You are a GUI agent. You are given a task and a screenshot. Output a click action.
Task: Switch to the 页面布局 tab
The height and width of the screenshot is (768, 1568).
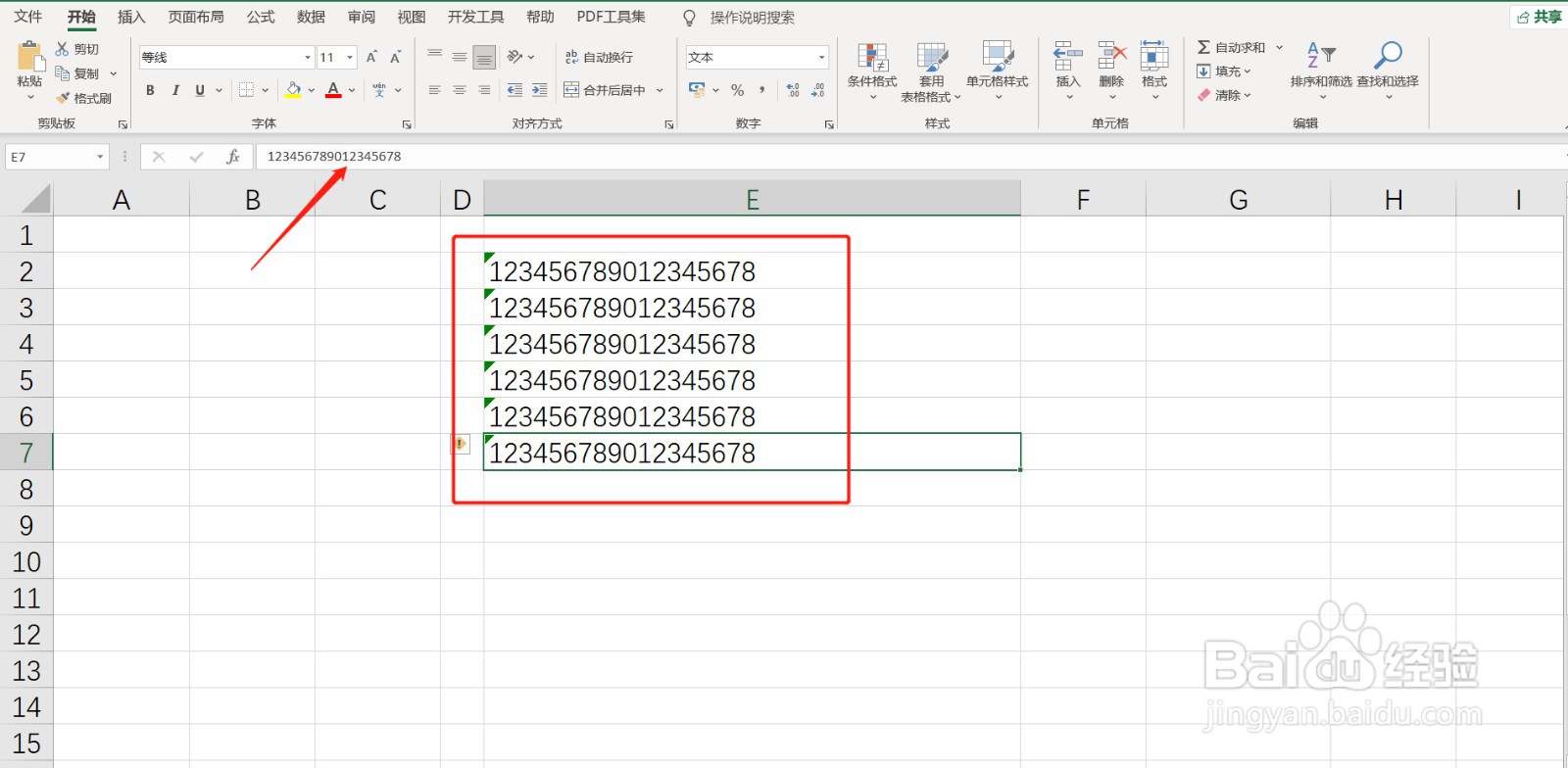coord(196,17)
